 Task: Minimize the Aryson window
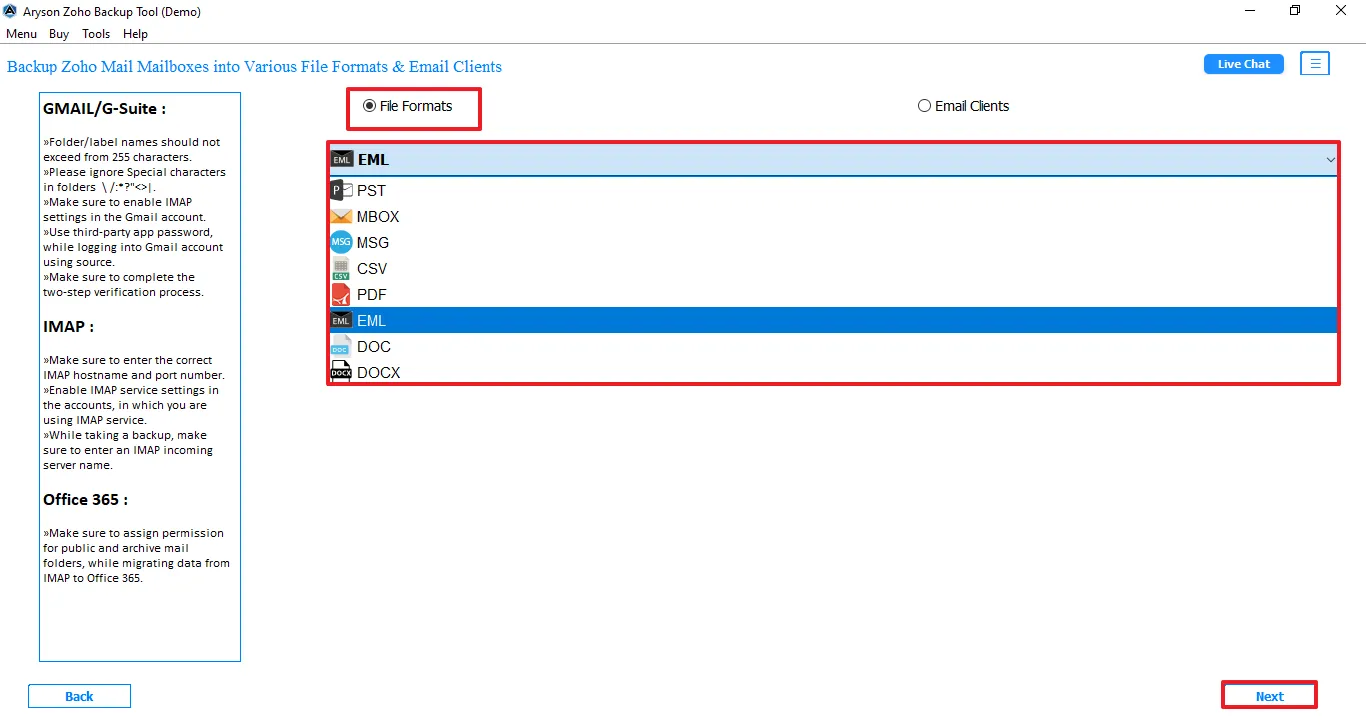pyautogui.click(x=1250, y=11)
